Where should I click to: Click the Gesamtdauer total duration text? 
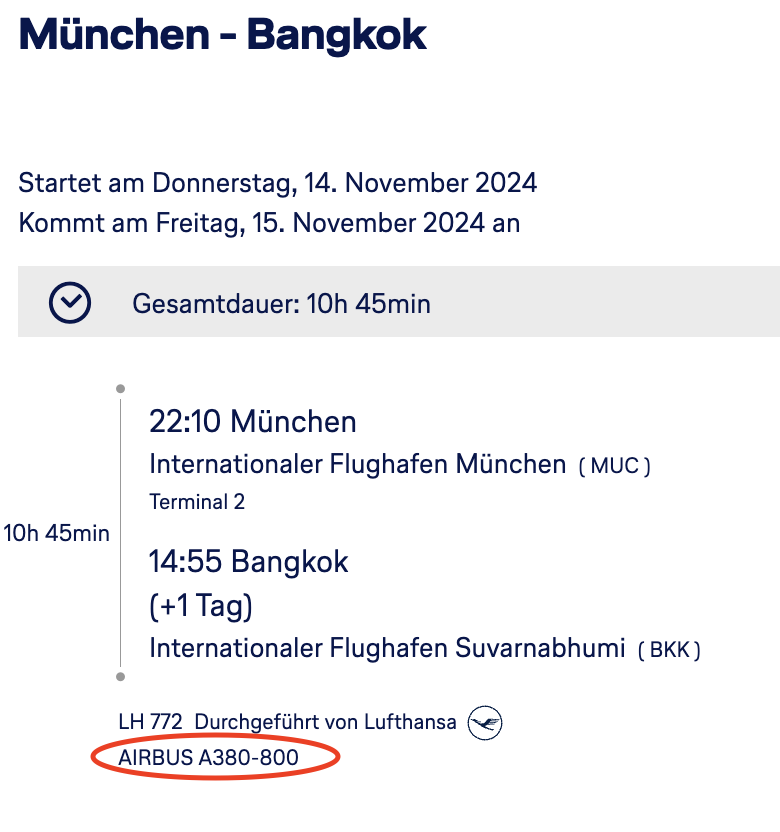[x=281, y=303]
